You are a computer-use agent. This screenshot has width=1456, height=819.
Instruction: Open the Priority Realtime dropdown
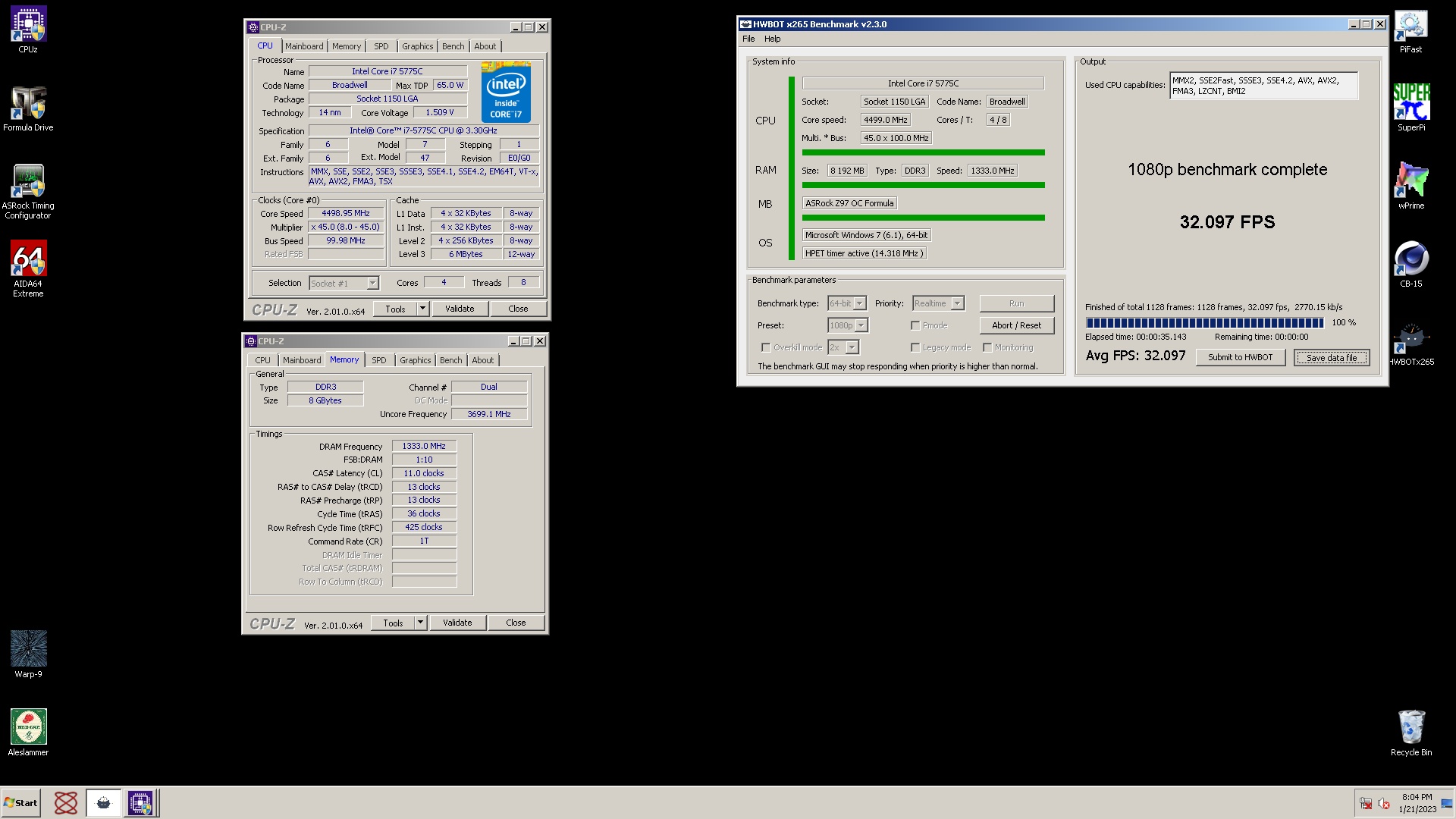coord(957,303)
